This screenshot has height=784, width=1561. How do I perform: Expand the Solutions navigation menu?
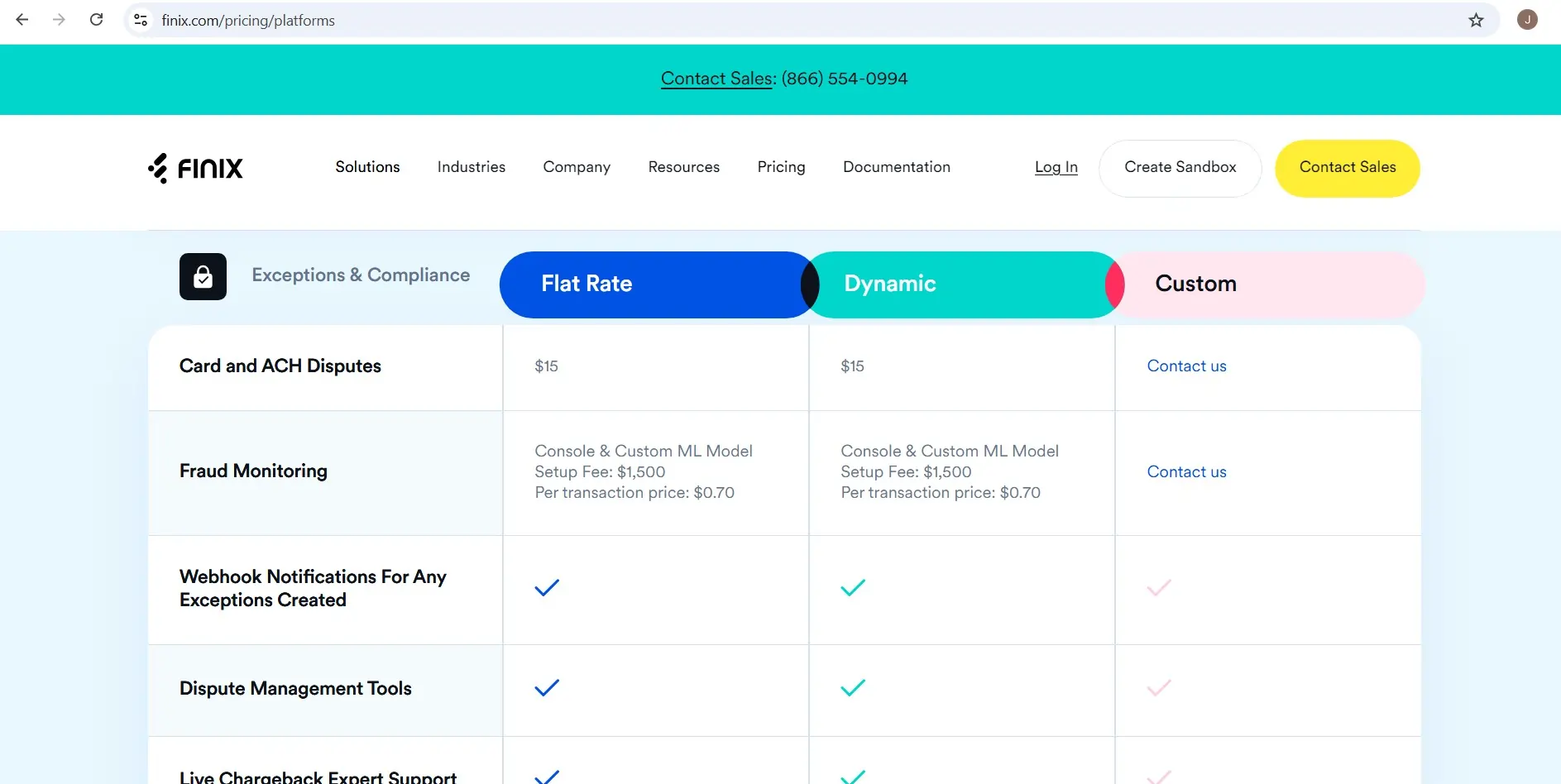(x=367, y=167)
